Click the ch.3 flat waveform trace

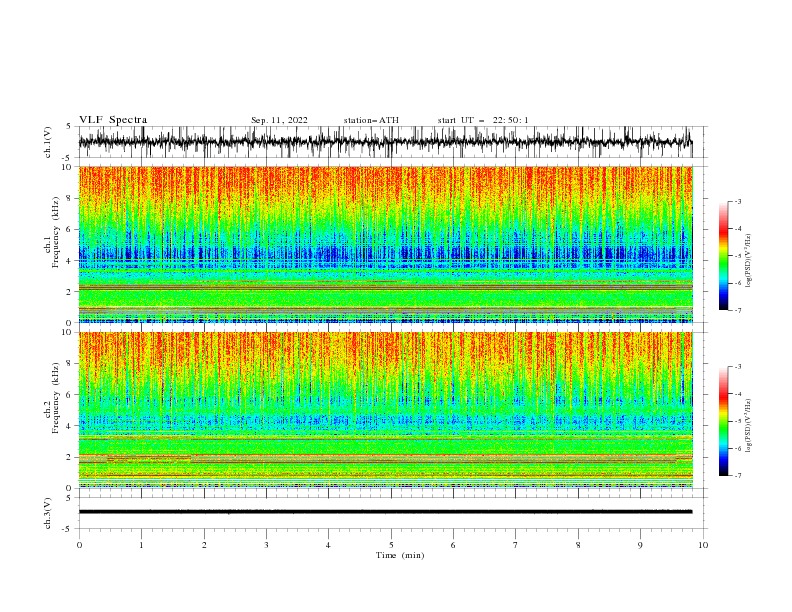pos(385,512)
